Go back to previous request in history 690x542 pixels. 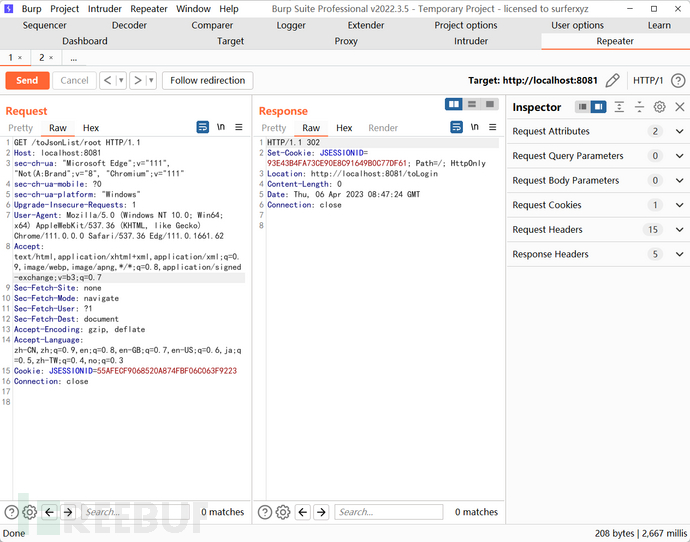coord(107,81)
